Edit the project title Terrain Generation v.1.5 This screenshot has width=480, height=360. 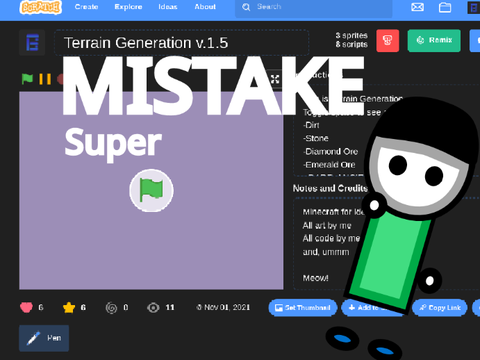[182, 43]
